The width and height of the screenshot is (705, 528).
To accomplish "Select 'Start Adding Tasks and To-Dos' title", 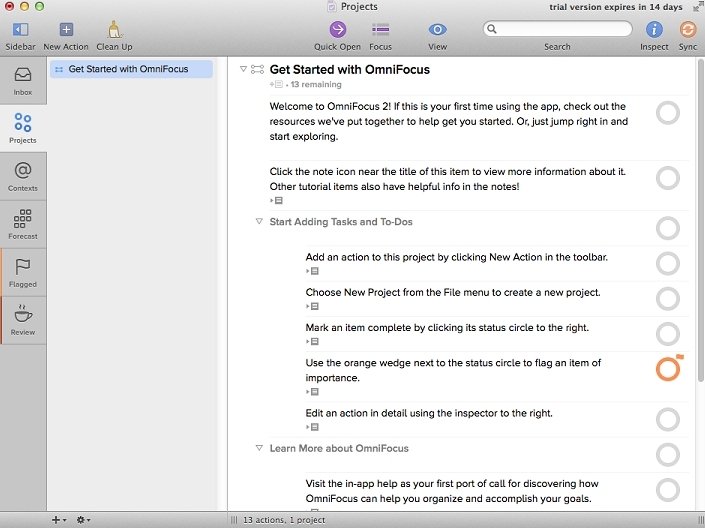I will point(341,222).
